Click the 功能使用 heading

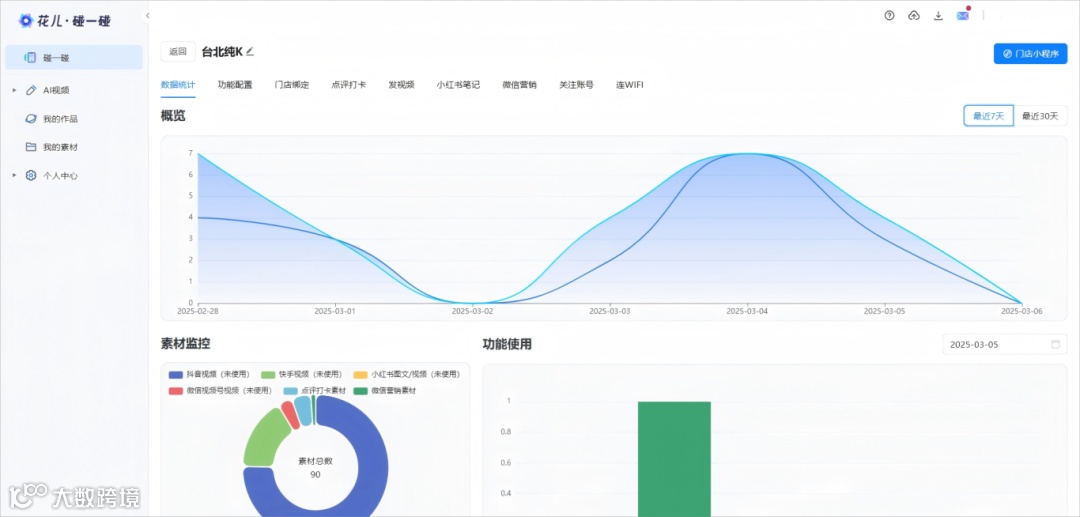507,344
